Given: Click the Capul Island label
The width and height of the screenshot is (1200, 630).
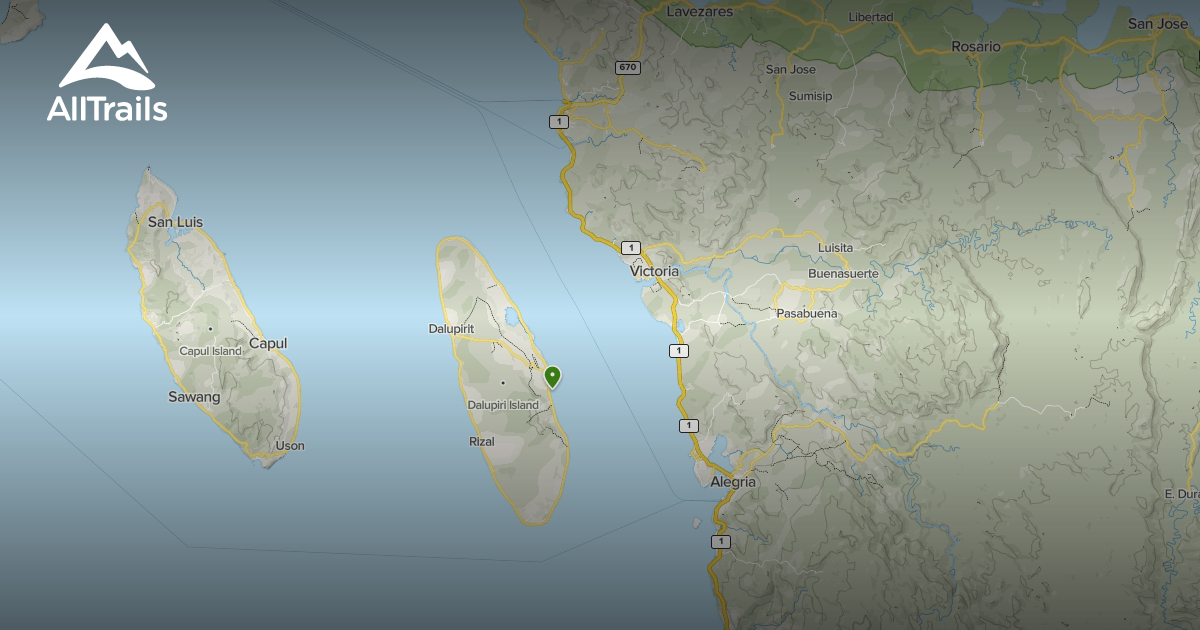Looking at the screenshot, I should (210, 351).
